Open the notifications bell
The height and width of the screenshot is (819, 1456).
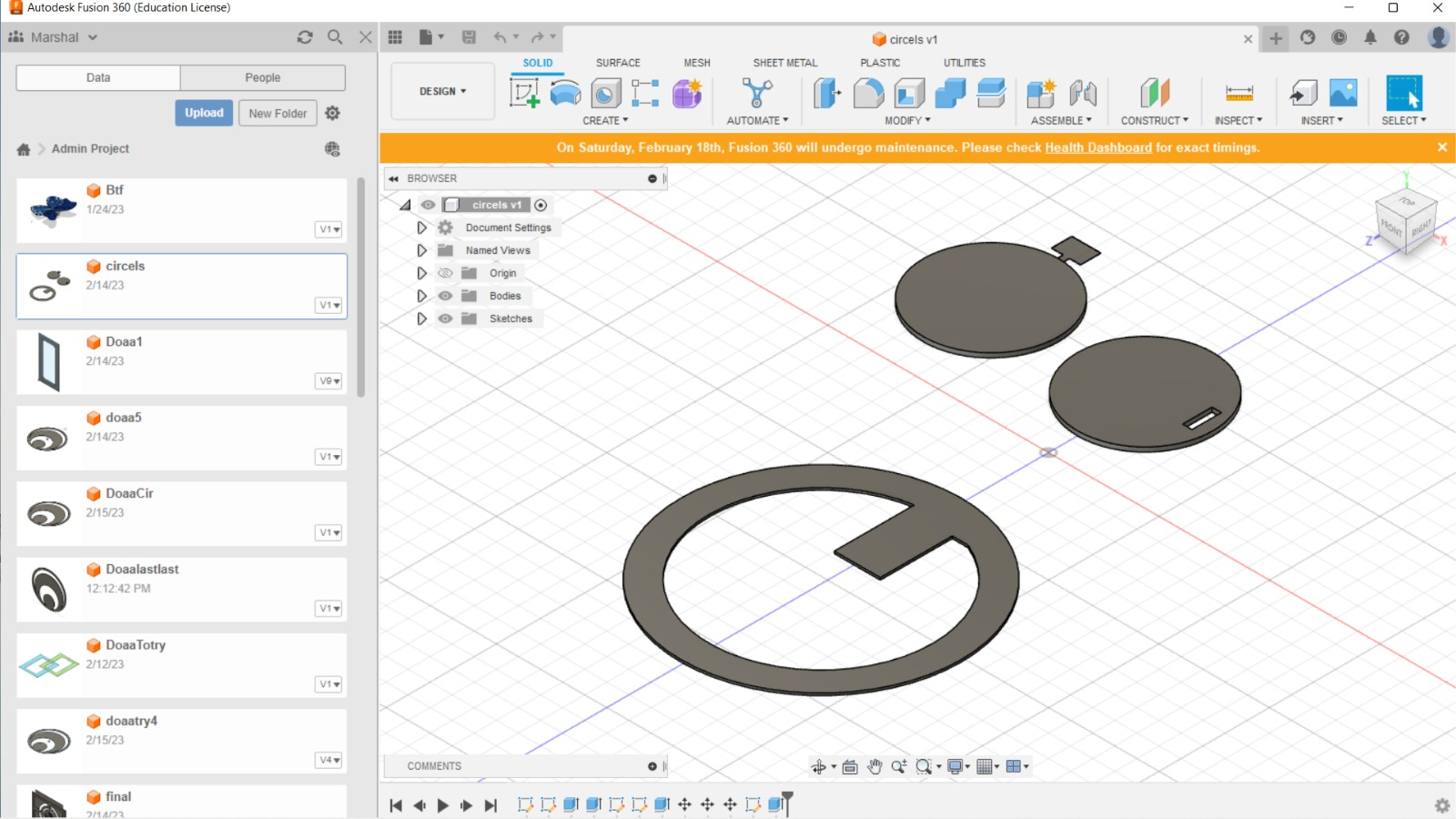pyautogui.click(x=1370, y=37)
